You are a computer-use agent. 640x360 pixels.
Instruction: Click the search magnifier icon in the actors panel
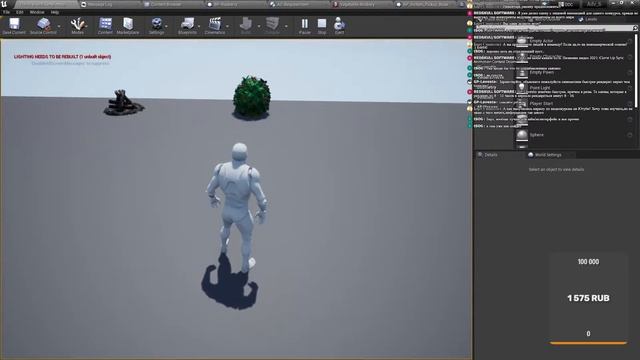coord(635,28)
